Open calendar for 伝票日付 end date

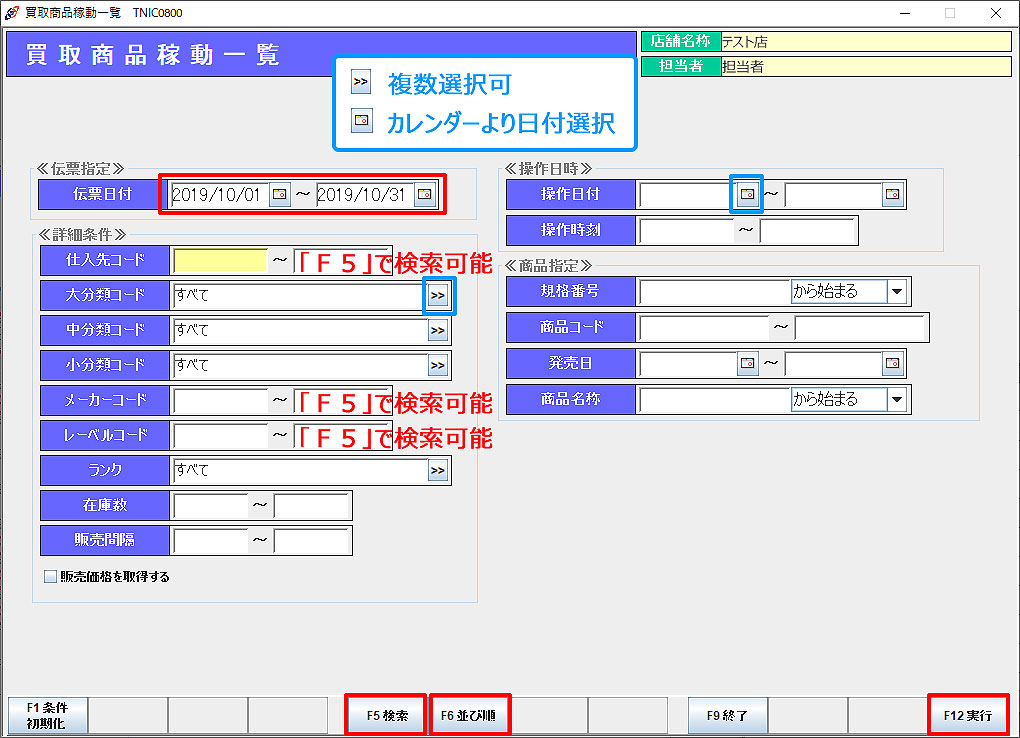(x=425, y=195)
